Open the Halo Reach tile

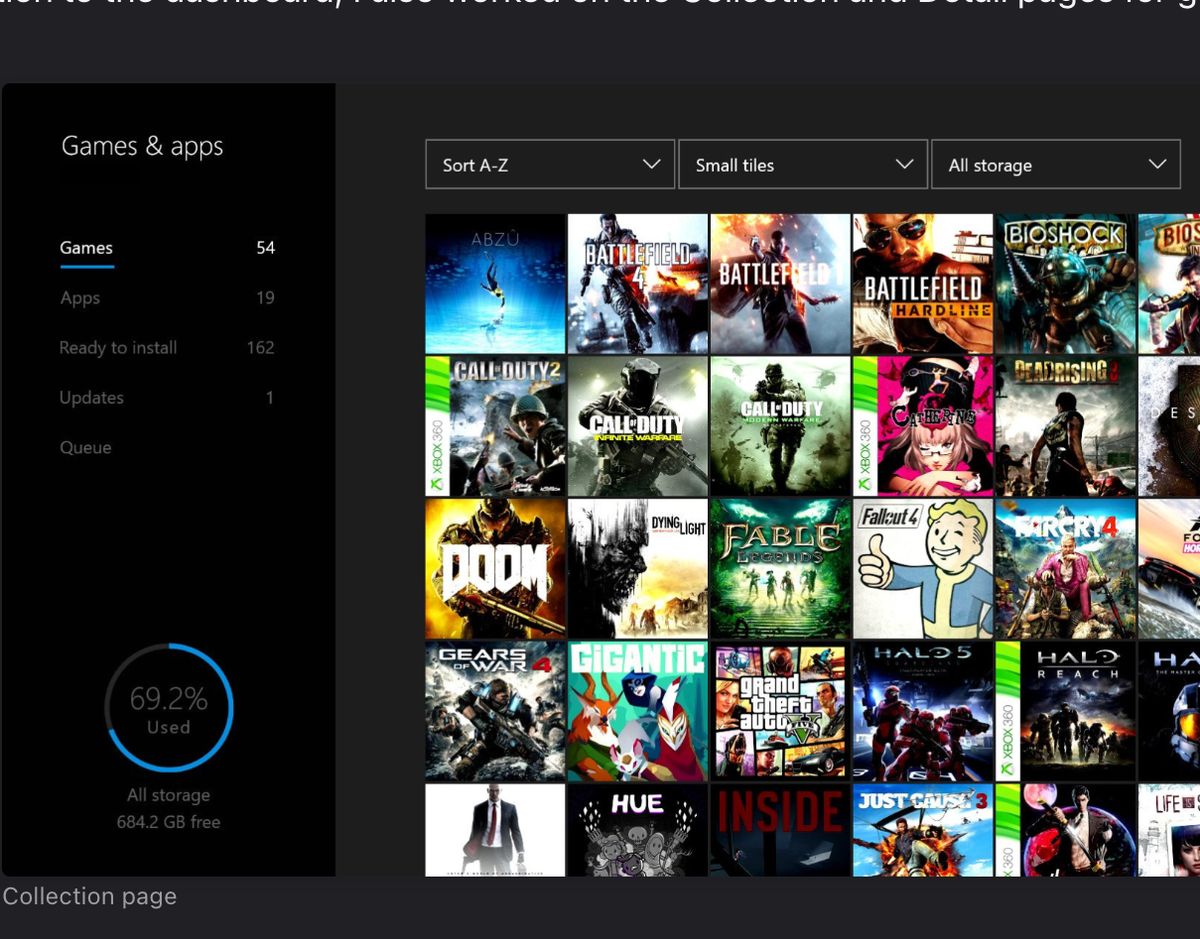[1066, 711]
